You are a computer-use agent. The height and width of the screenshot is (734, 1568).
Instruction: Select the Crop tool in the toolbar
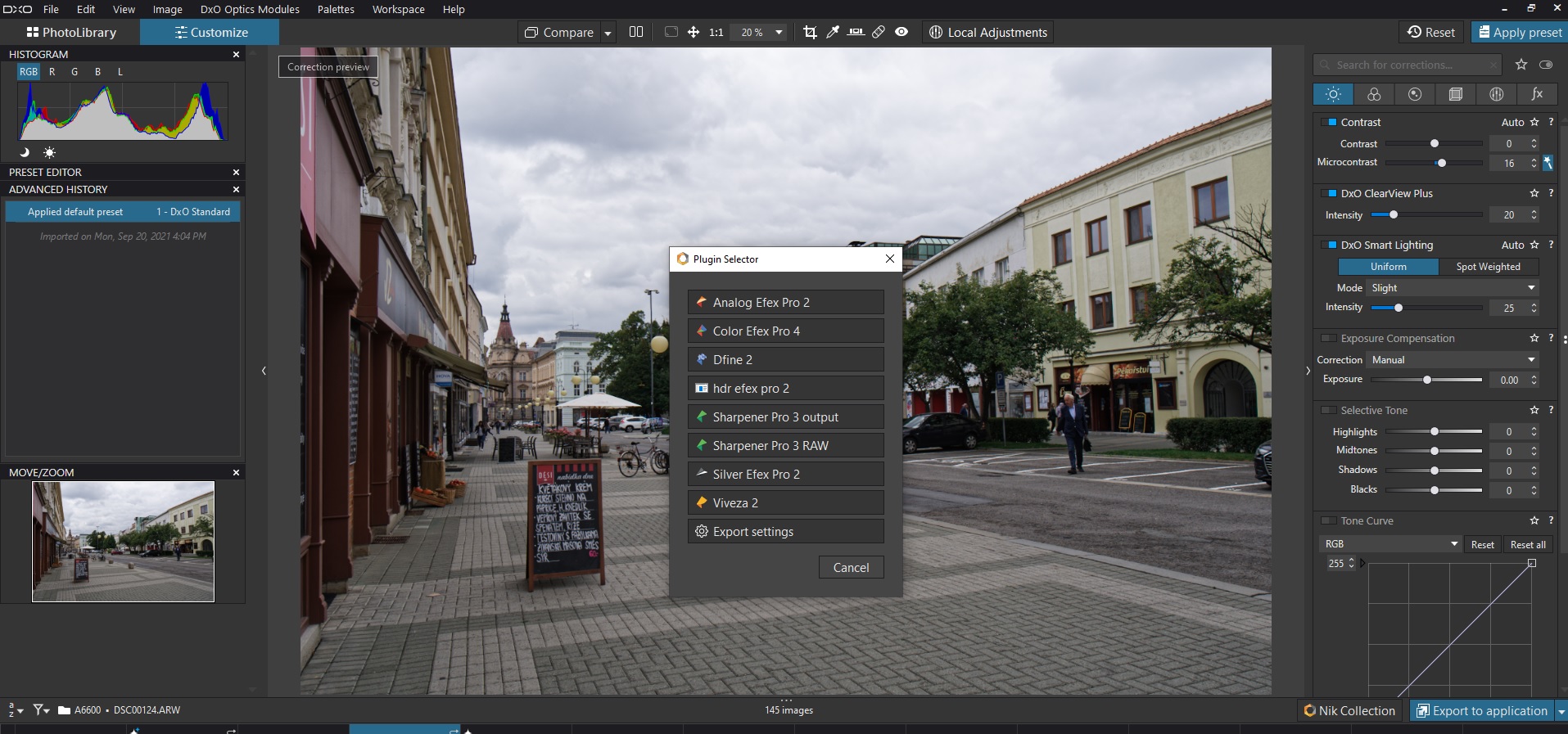tap(810, 32)
